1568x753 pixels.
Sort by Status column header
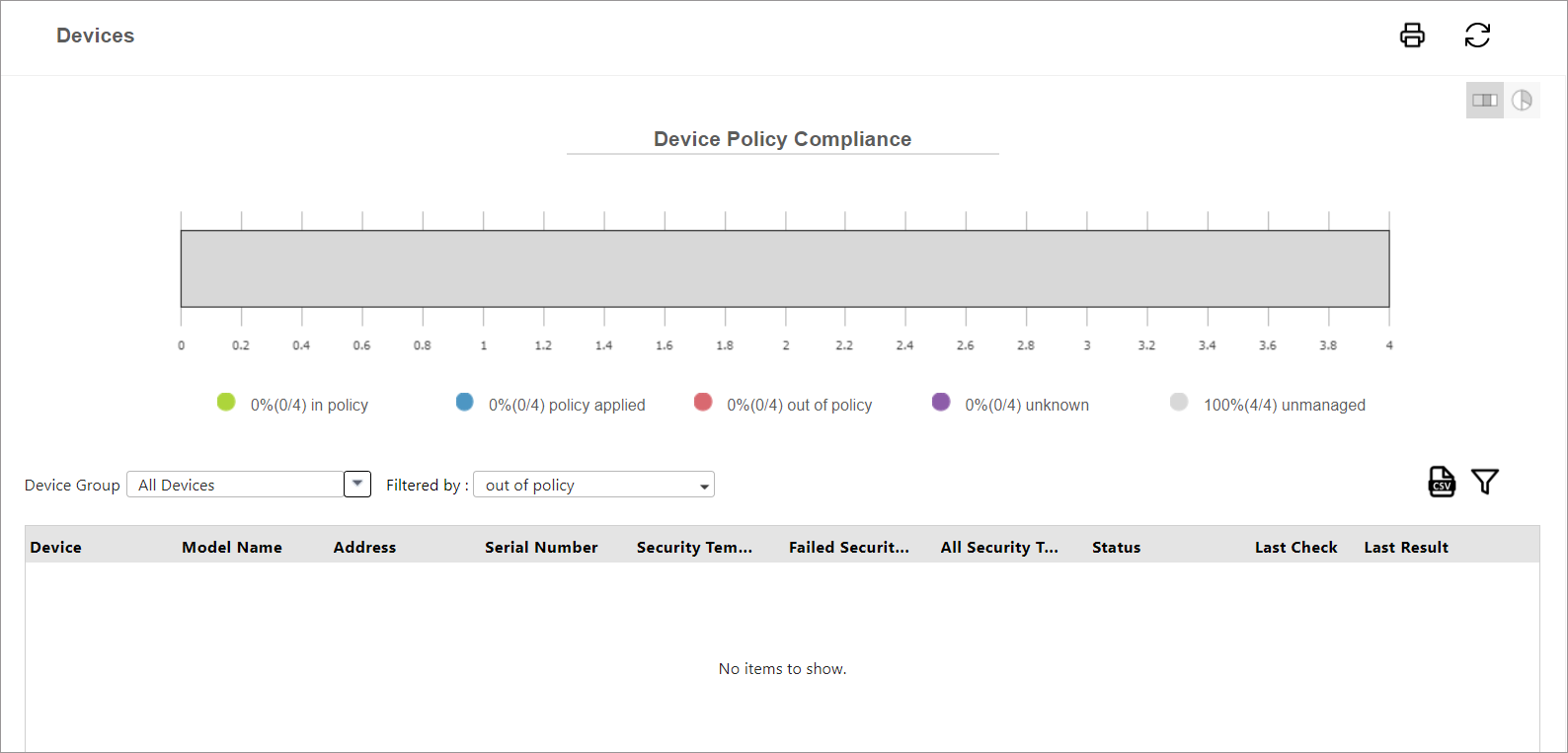pyautogui.click(x=1116, y=548)
